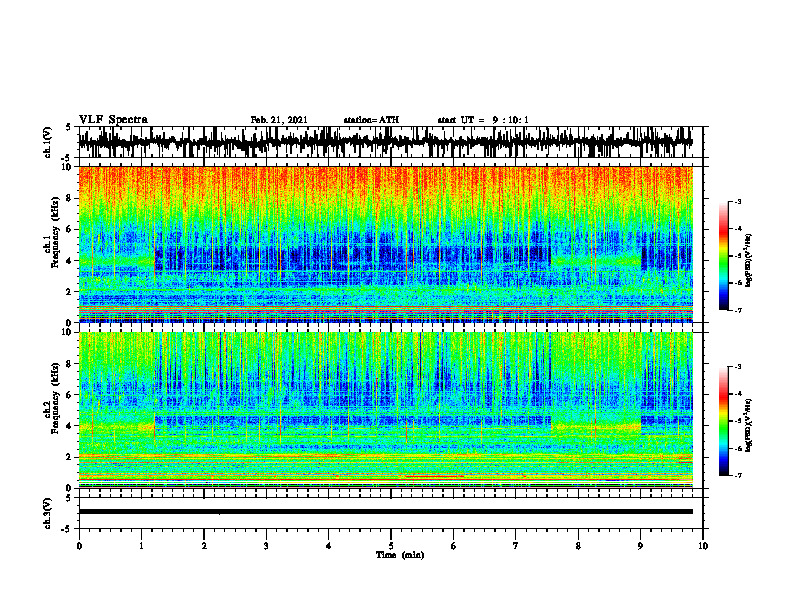
Task: Click time axis tick label '5'
Action: pyautogui.click(x=391, y=546)
